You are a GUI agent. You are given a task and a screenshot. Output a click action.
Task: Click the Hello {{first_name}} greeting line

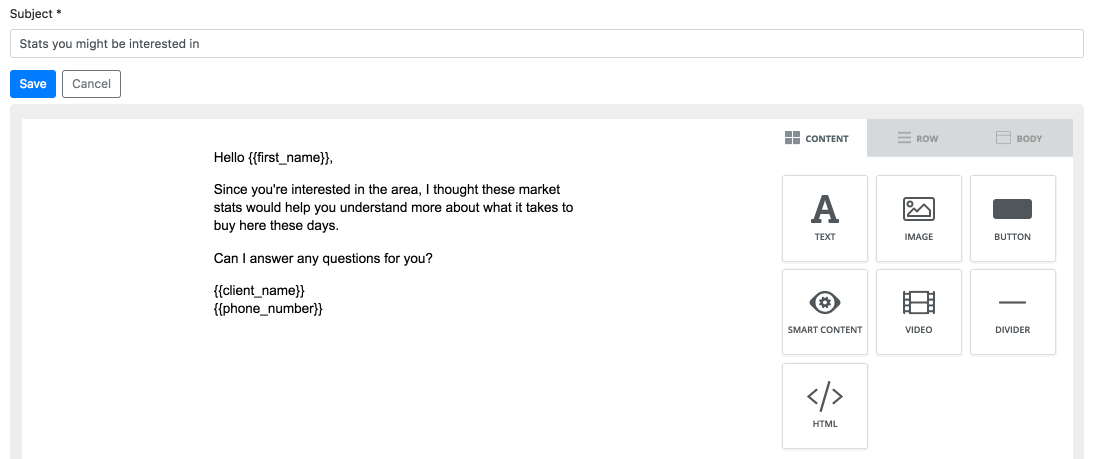[273, 158]
